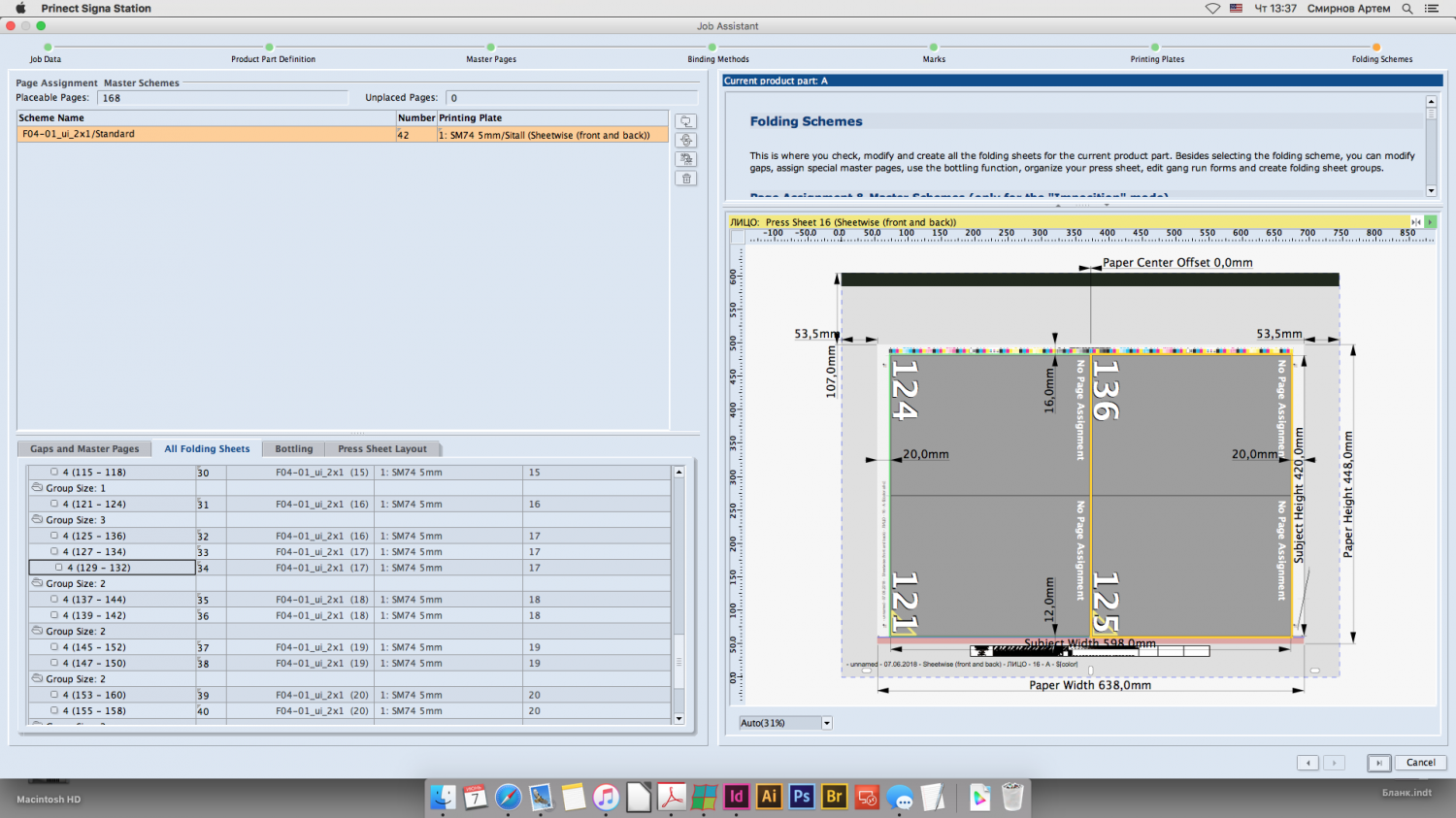Click the Placeable Pages field showing 168
Image resolution: width=1456 pixels, height=818 pixels.
(x=221, y=98)
